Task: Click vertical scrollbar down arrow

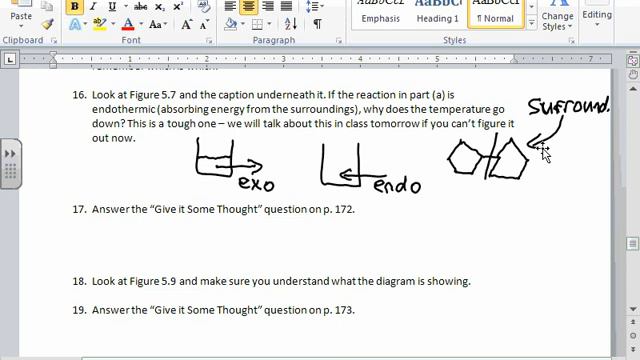Action: pos(633,309)
